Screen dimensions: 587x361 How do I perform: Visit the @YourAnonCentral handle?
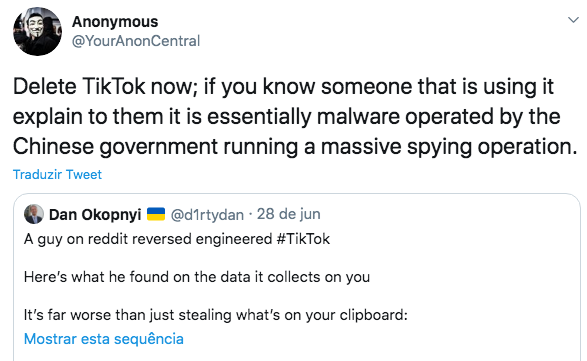point(136,41)
